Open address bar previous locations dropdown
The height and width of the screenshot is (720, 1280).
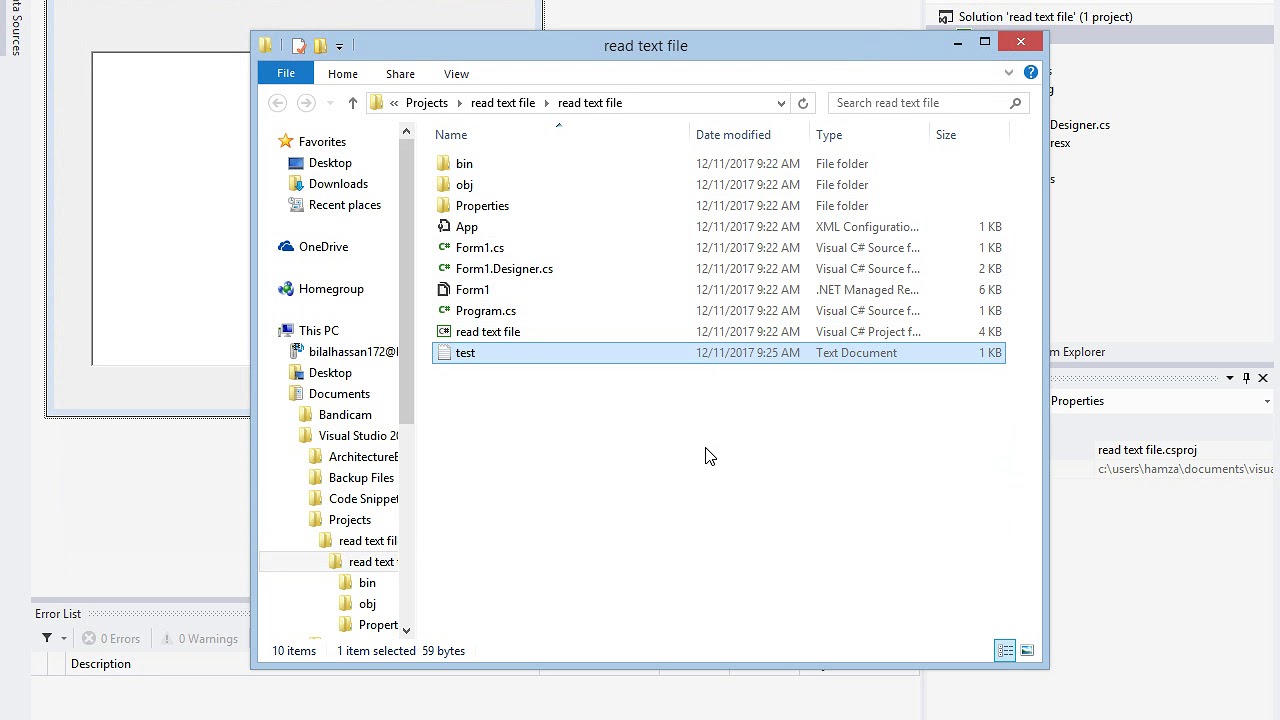[x=781, y=103]
